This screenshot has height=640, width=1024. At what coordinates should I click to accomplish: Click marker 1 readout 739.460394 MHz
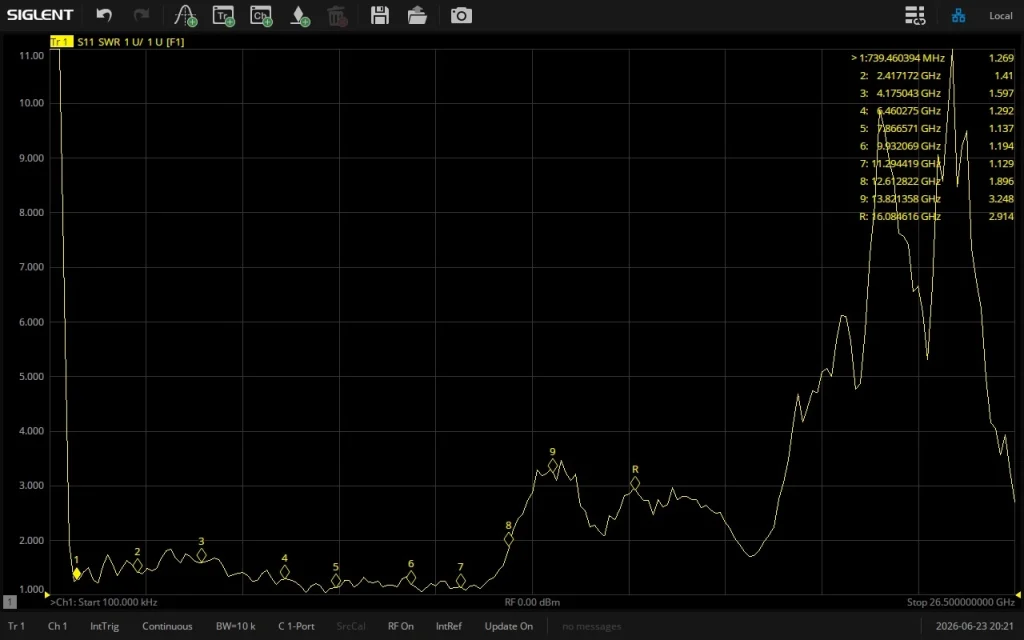pyautogui.click(x=906, y=58)
